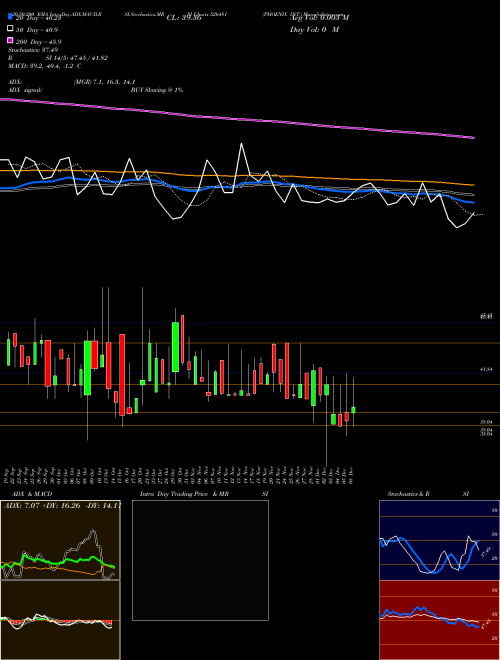Click the 'BUY Slowing @ 1%' signal text
Viewport: 500px width, 660px height.
[157, 90]
